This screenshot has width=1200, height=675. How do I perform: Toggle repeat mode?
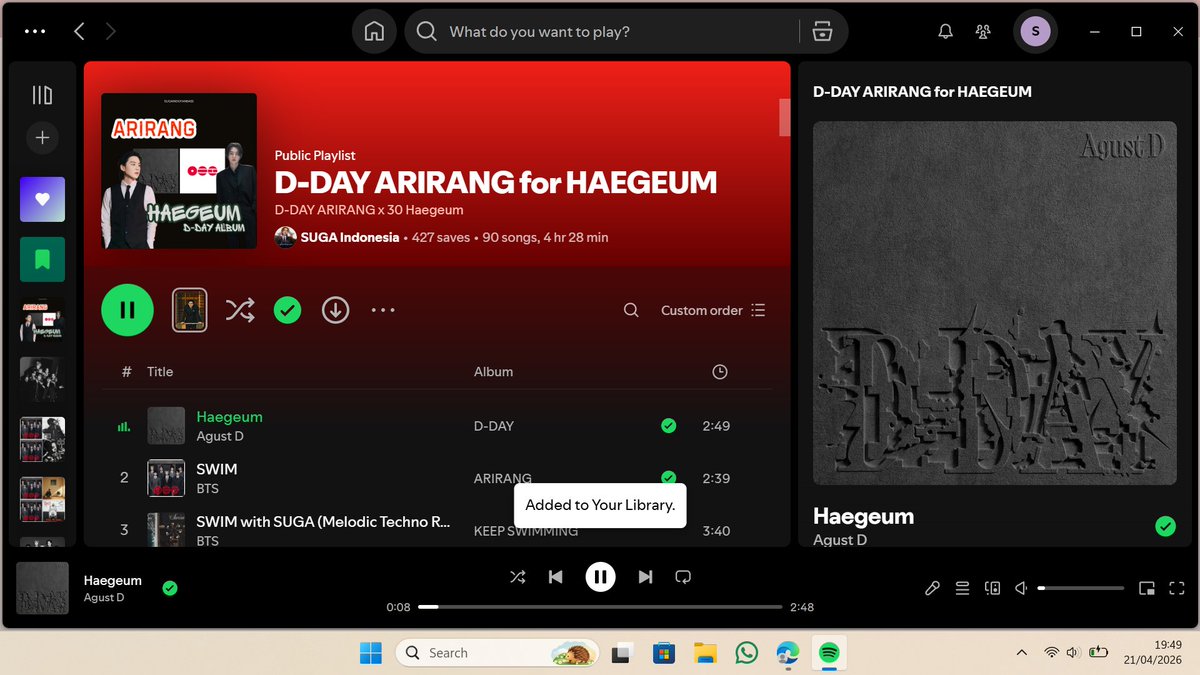point(683,577)
